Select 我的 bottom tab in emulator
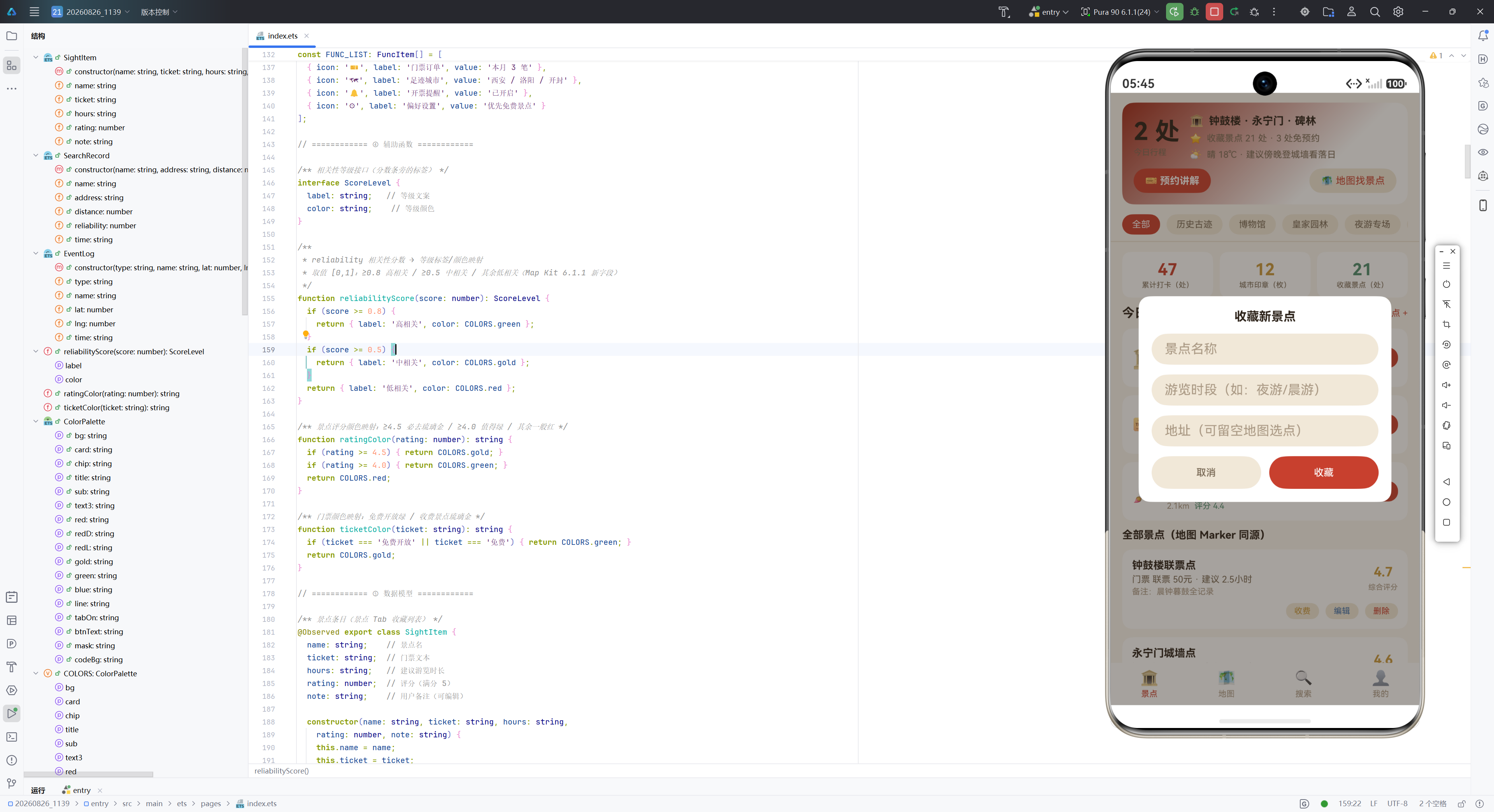1494x812 pixels. coord(1380,684)
